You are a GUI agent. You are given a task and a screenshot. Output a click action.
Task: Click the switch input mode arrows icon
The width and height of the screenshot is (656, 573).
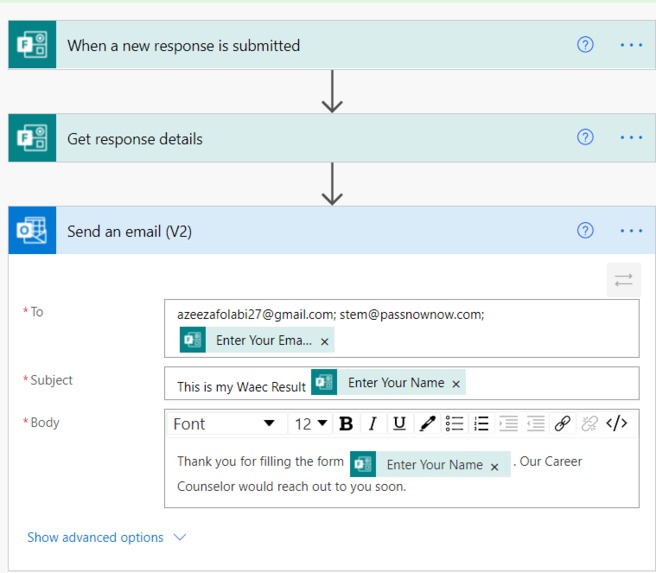(623, 280)
